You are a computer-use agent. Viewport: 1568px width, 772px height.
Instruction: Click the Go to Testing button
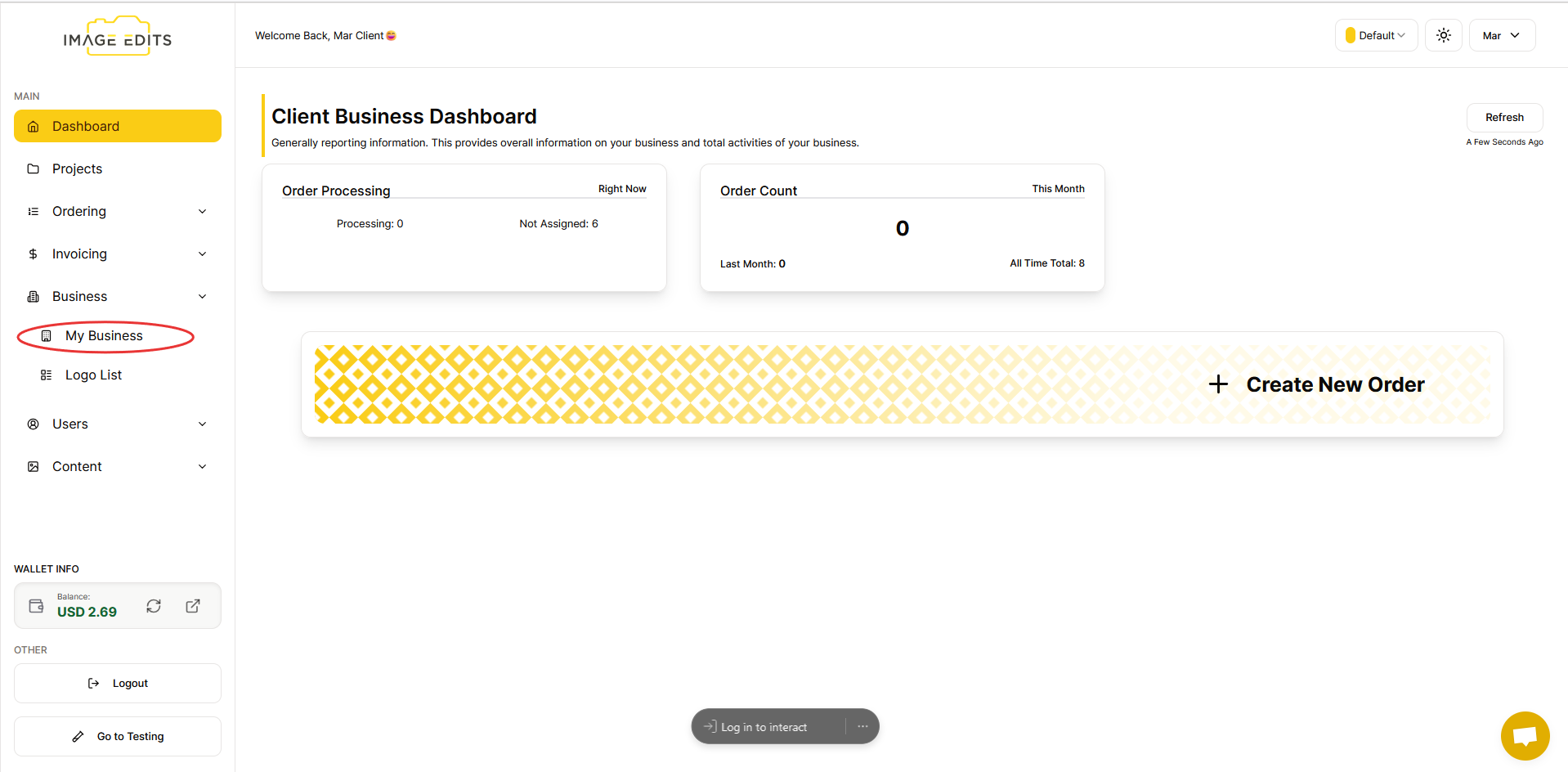118,736
